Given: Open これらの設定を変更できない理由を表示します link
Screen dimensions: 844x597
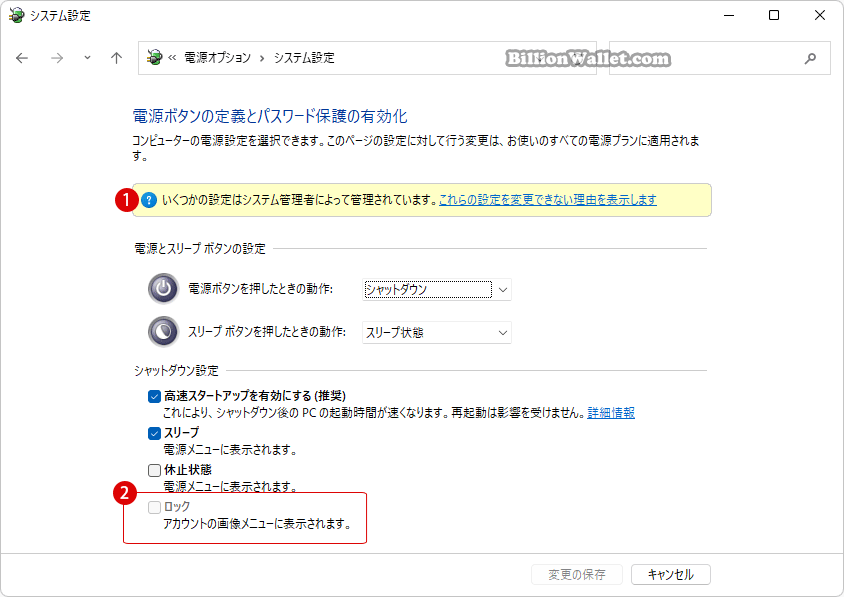Looking at the screenshot, I should click(547, 200).
